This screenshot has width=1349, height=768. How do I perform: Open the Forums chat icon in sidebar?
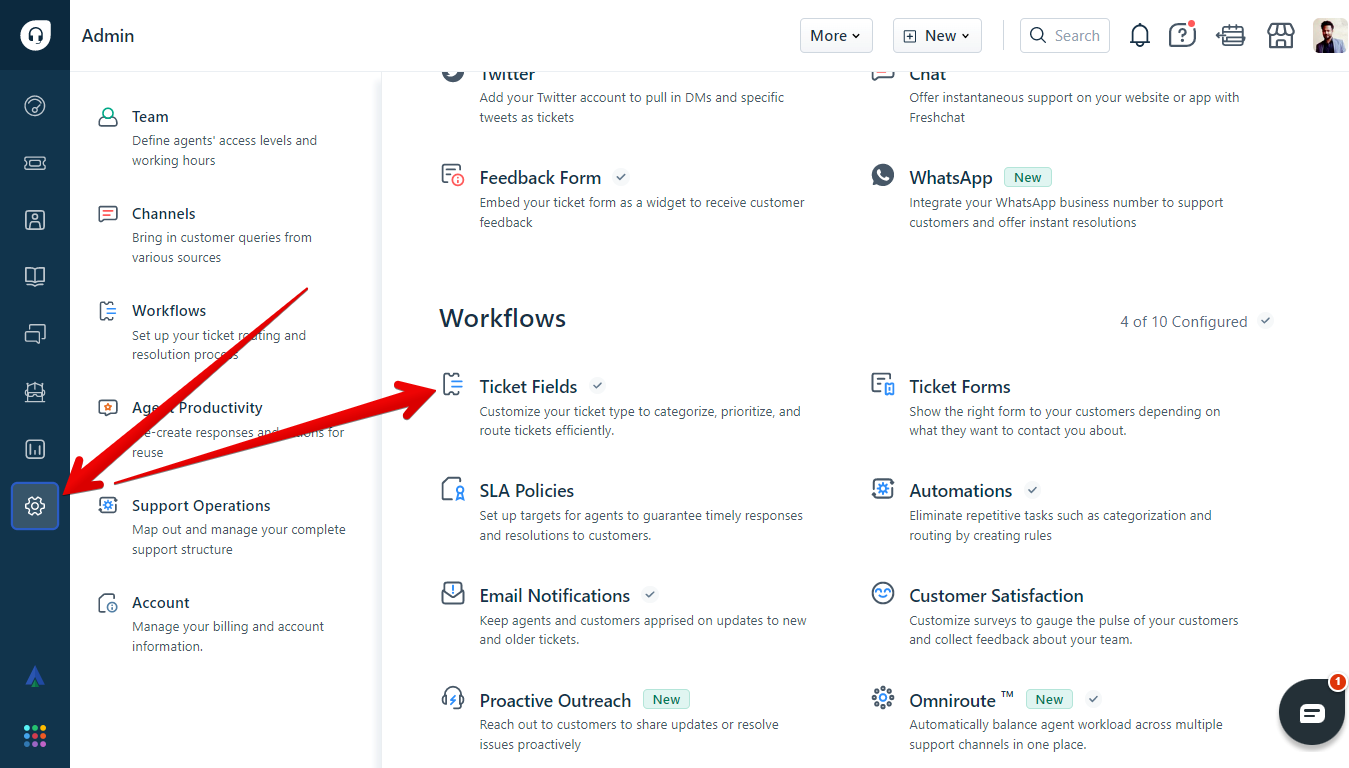tap(35, 334)
